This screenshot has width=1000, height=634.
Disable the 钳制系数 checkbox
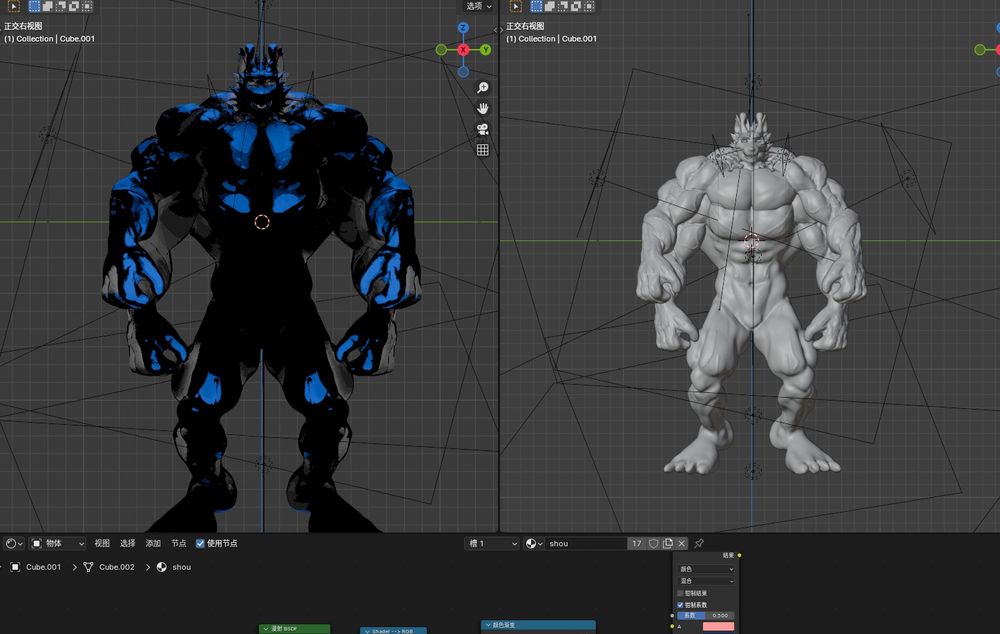[x=681, y=605]
